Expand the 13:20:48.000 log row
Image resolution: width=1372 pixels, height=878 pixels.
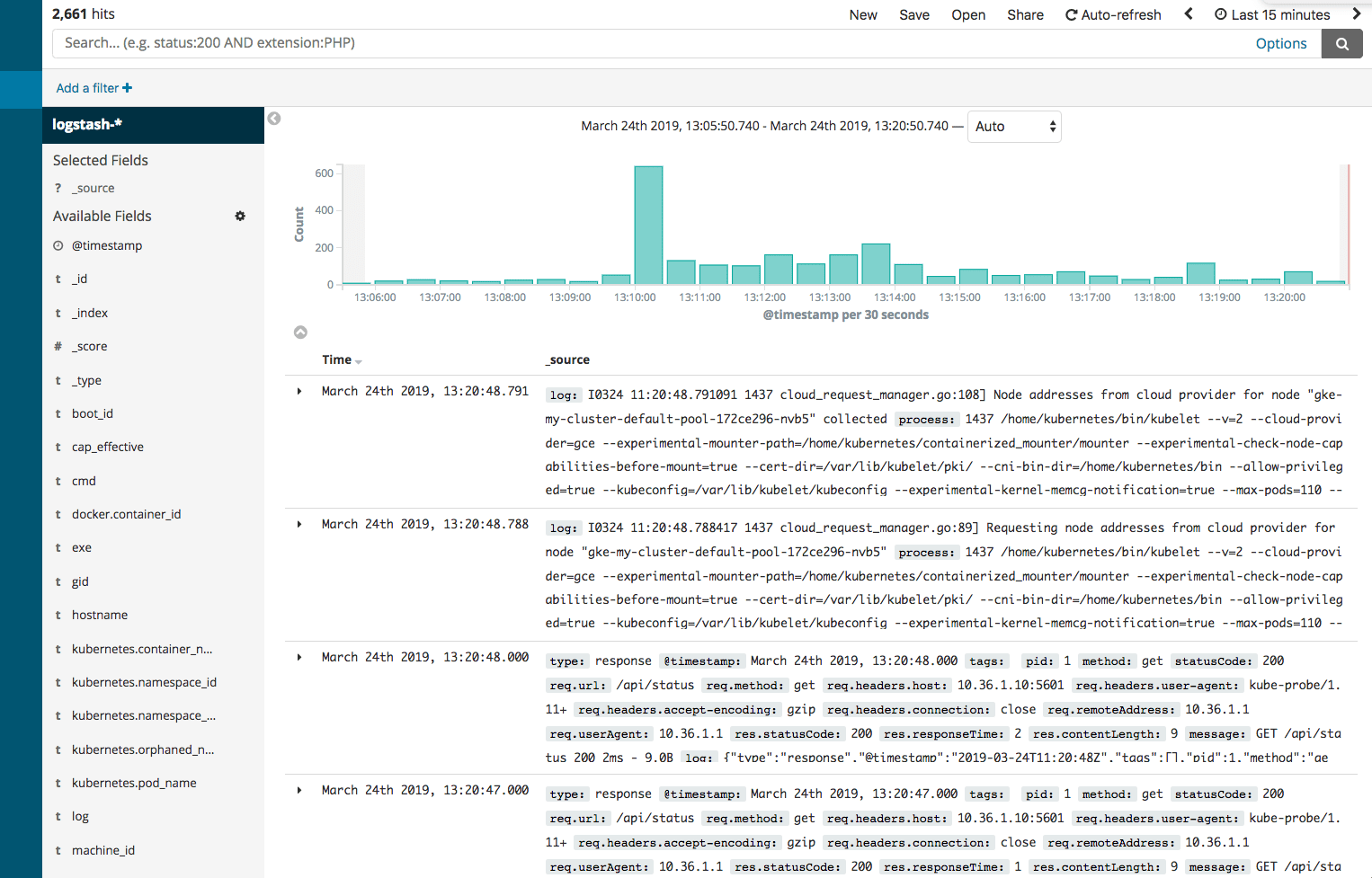(299, 657)
